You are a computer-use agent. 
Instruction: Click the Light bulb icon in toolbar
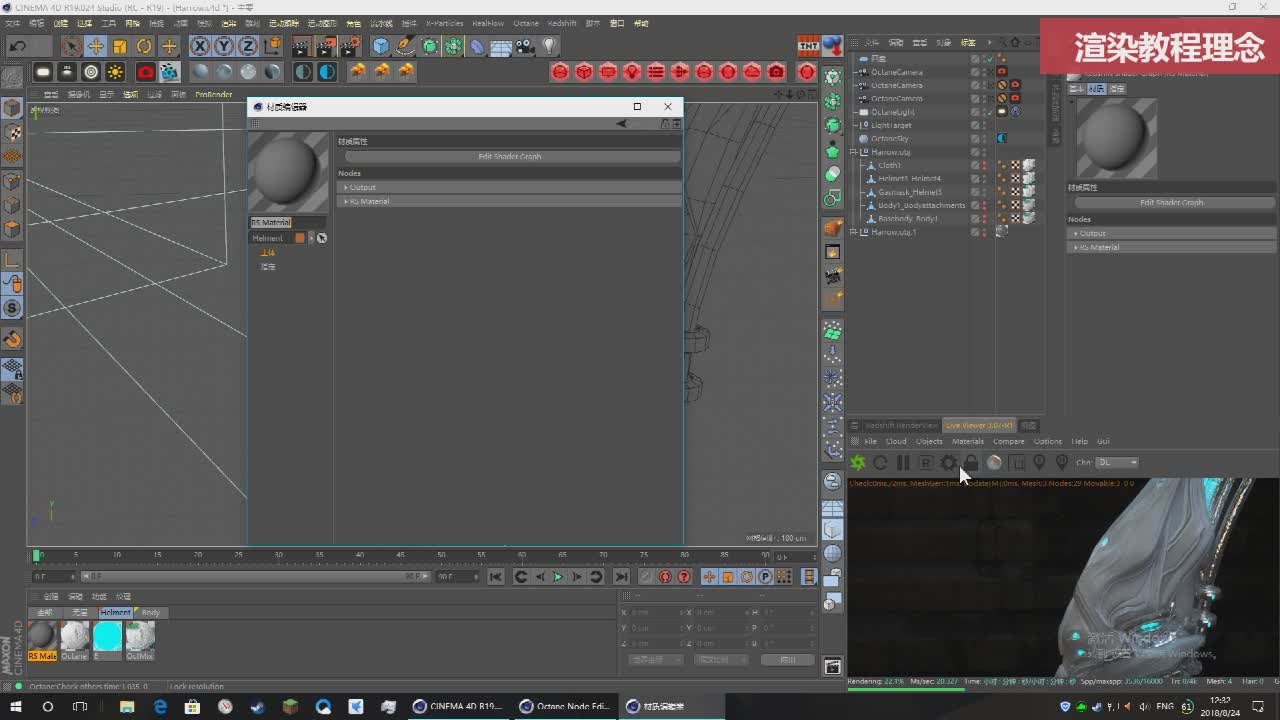pyautogui.click(x=549, y=46)
